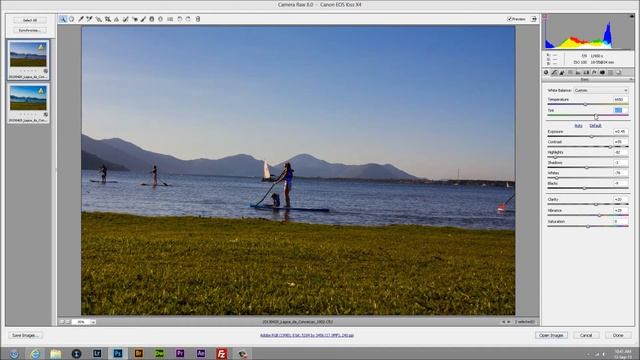Click the Save Images button

click(25, 336)
